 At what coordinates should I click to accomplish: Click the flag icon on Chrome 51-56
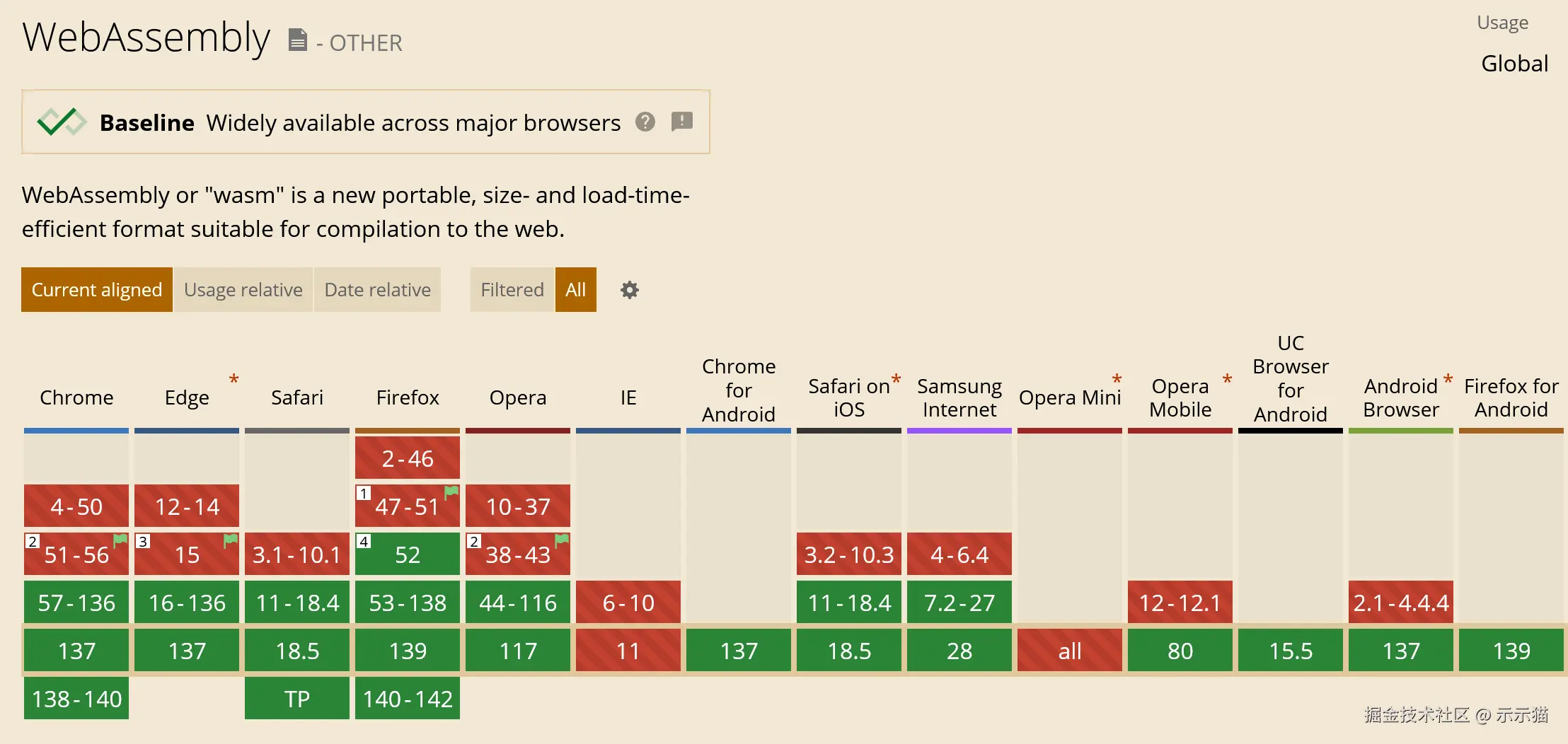pos(120,540)
